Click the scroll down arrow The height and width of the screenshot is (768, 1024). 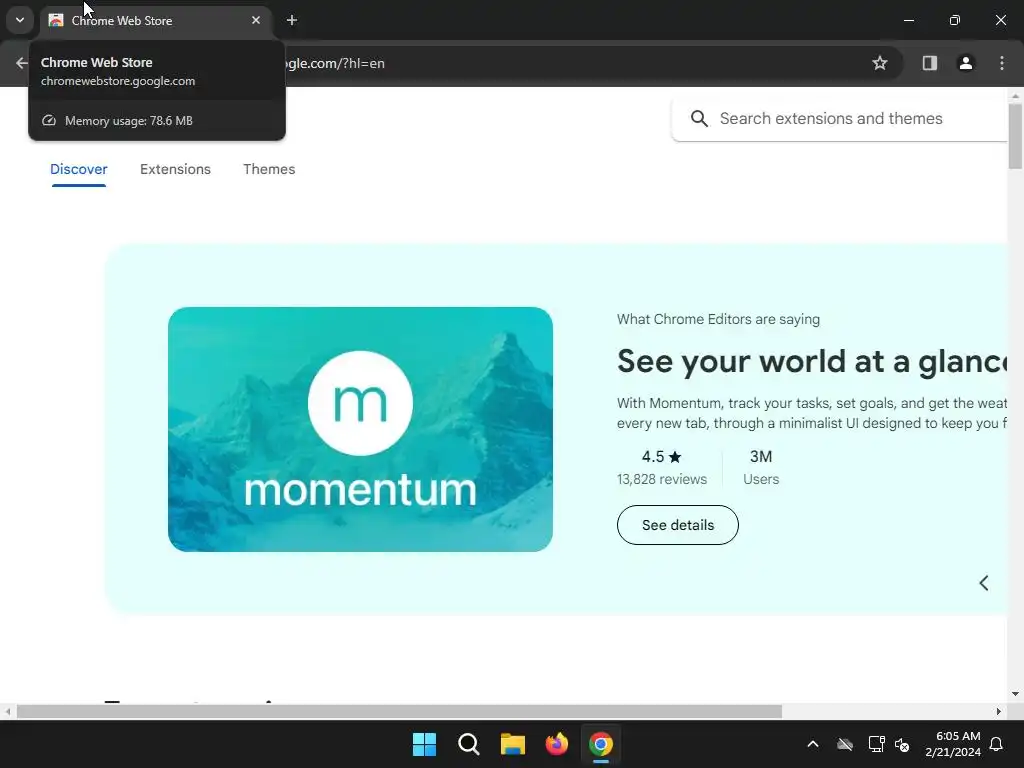pos(1015,694)
